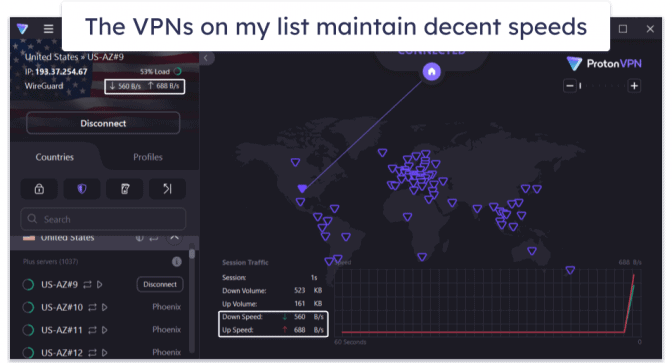Toggle the NetShield shield feature
The height and width of the screenshot is (363, 672).
[82, 189]
